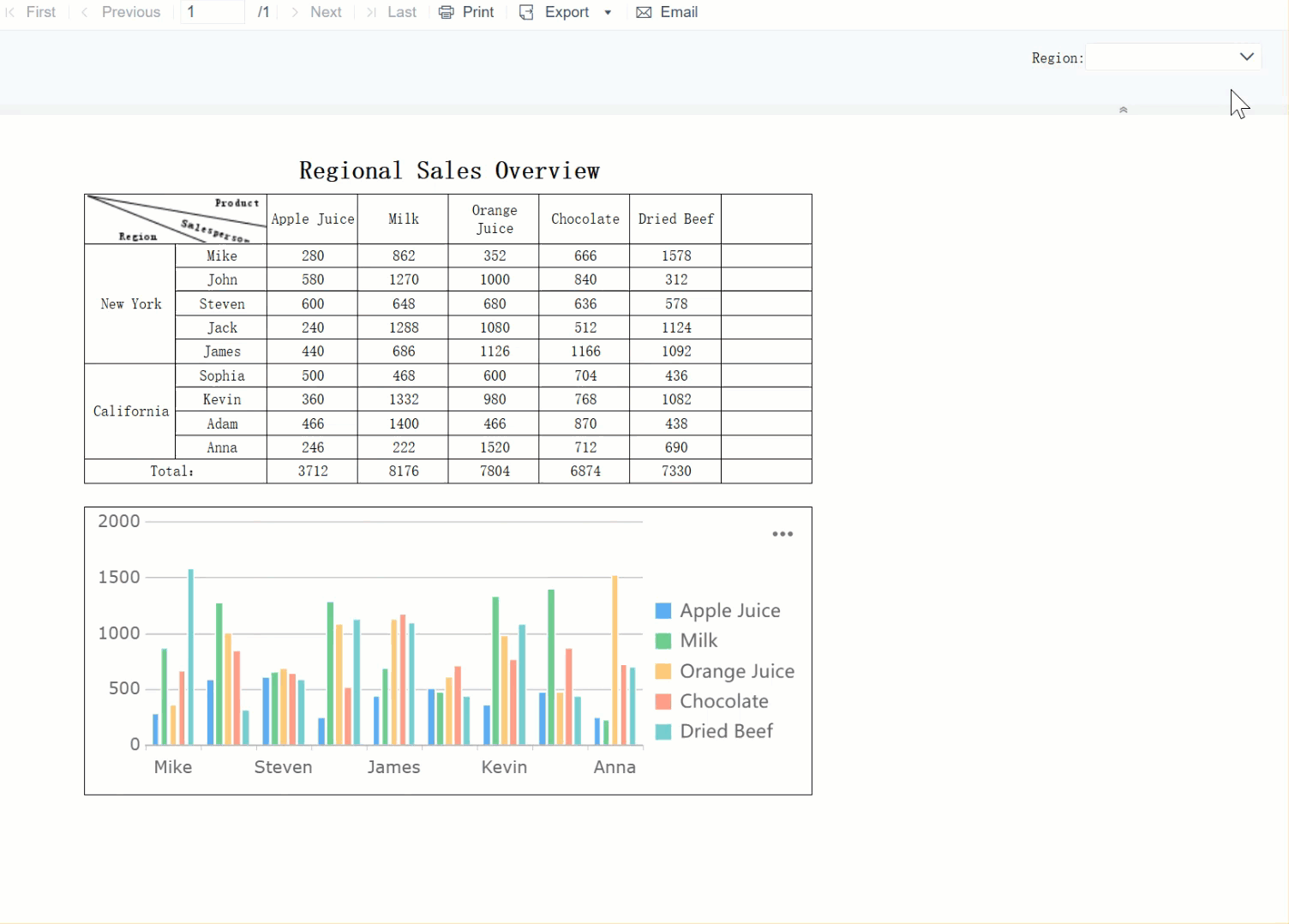The width and height of the screenshot is (1289, 924).
Task: Select the California region cell
Action: (130, 411)
